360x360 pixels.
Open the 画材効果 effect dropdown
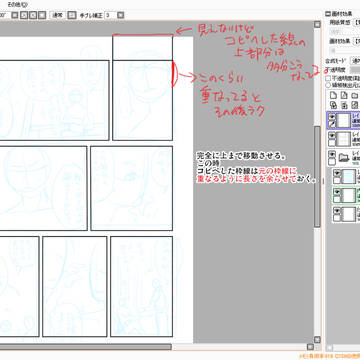pos(357,41)
